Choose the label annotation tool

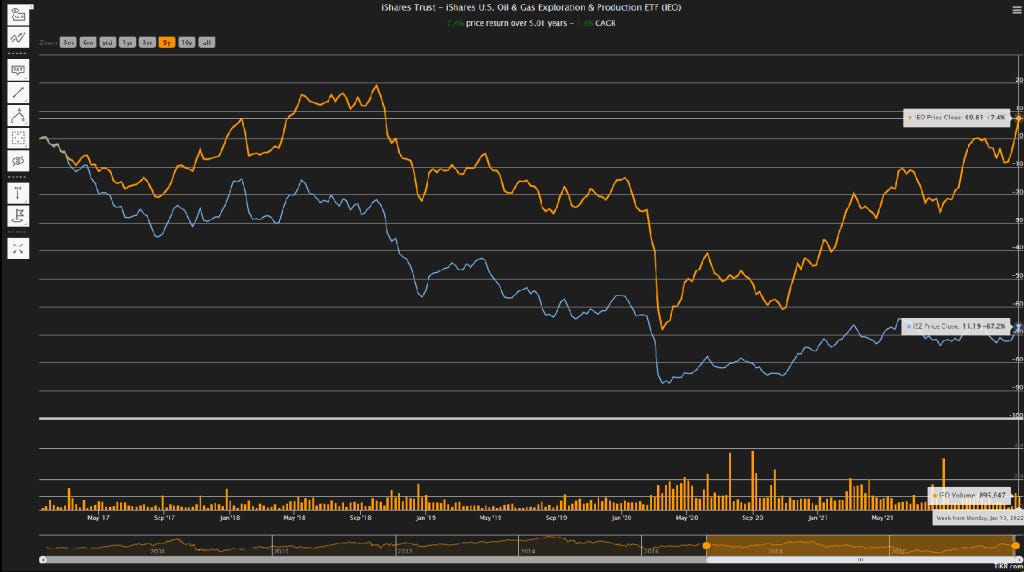click(x=18, y=70)
